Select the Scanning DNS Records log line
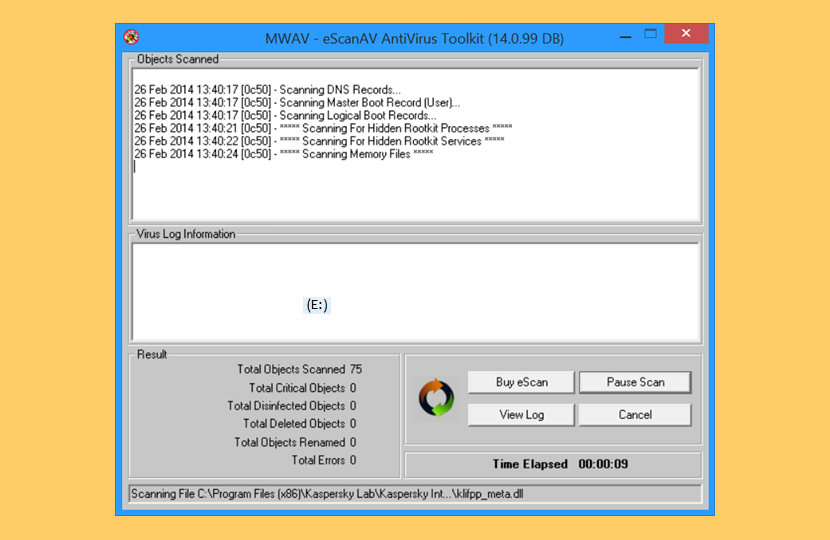This screenshot has height=540, width=830. [x=267, y=90]
